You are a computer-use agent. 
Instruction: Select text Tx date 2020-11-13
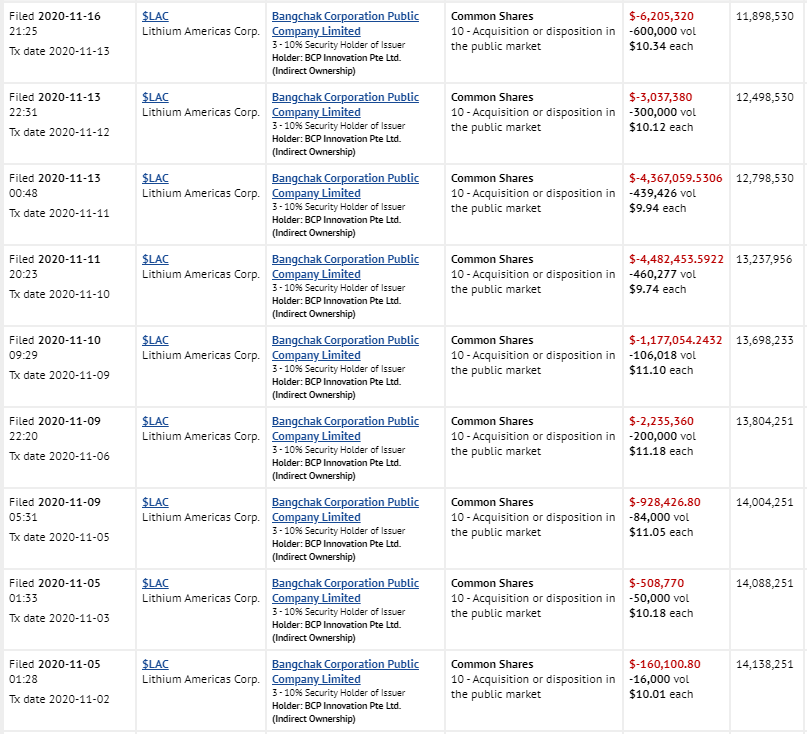point(59,51)
